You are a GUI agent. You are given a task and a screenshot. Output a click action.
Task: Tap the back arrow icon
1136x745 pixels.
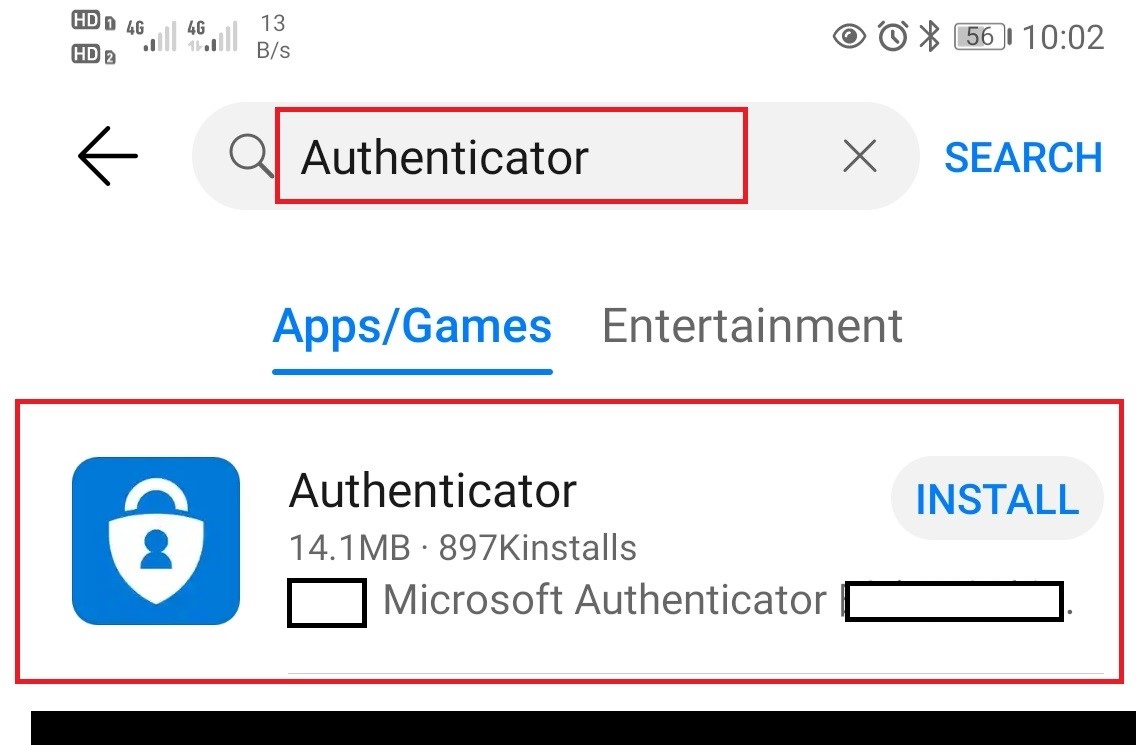coord(107,156)
